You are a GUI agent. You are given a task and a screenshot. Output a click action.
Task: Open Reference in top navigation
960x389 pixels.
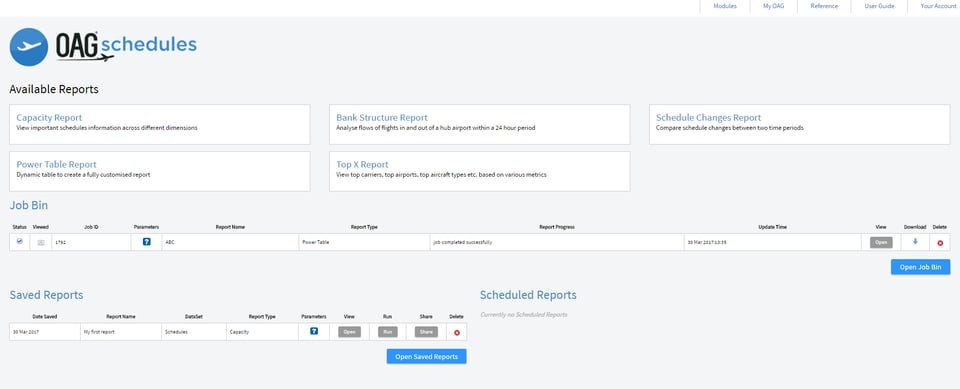tap(824, 6)
